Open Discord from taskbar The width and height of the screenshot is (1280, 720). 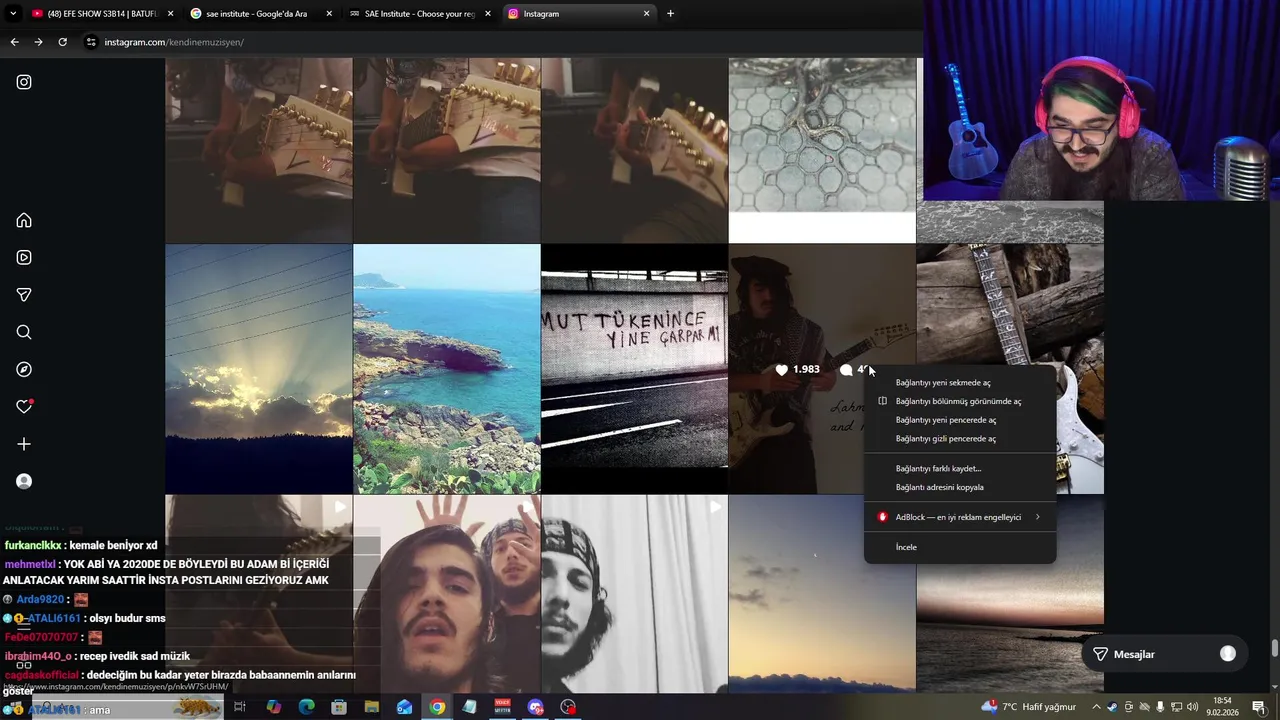pos(536,707)
